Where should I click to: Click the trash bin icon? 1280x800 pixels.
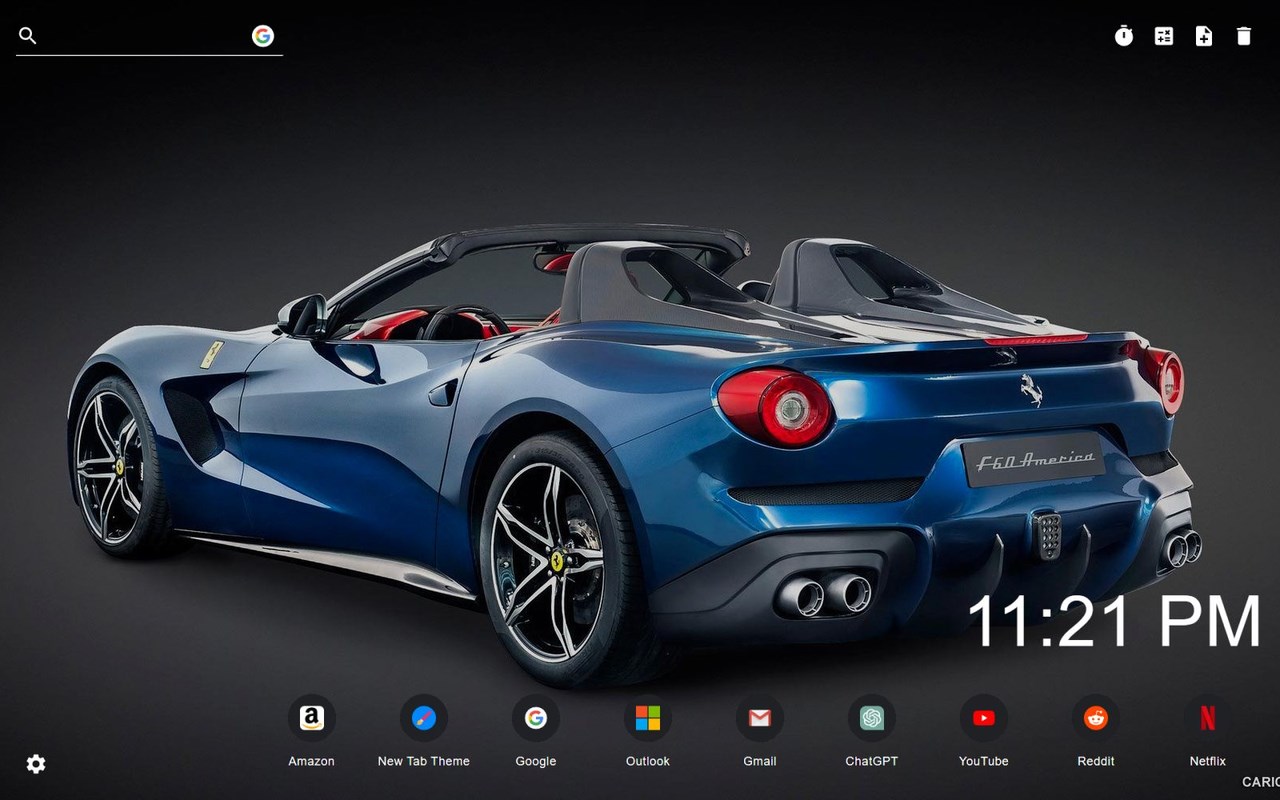pyautogui.click(x=1244, y=36)
